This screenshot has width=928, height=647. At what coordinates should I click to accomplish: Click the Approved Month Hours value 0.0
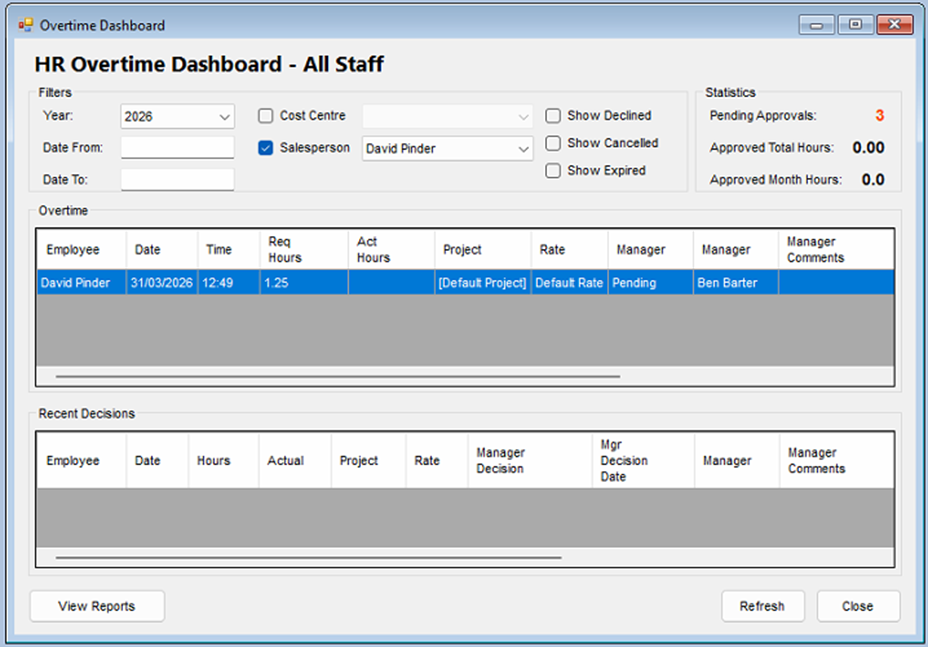coord(873,179)
